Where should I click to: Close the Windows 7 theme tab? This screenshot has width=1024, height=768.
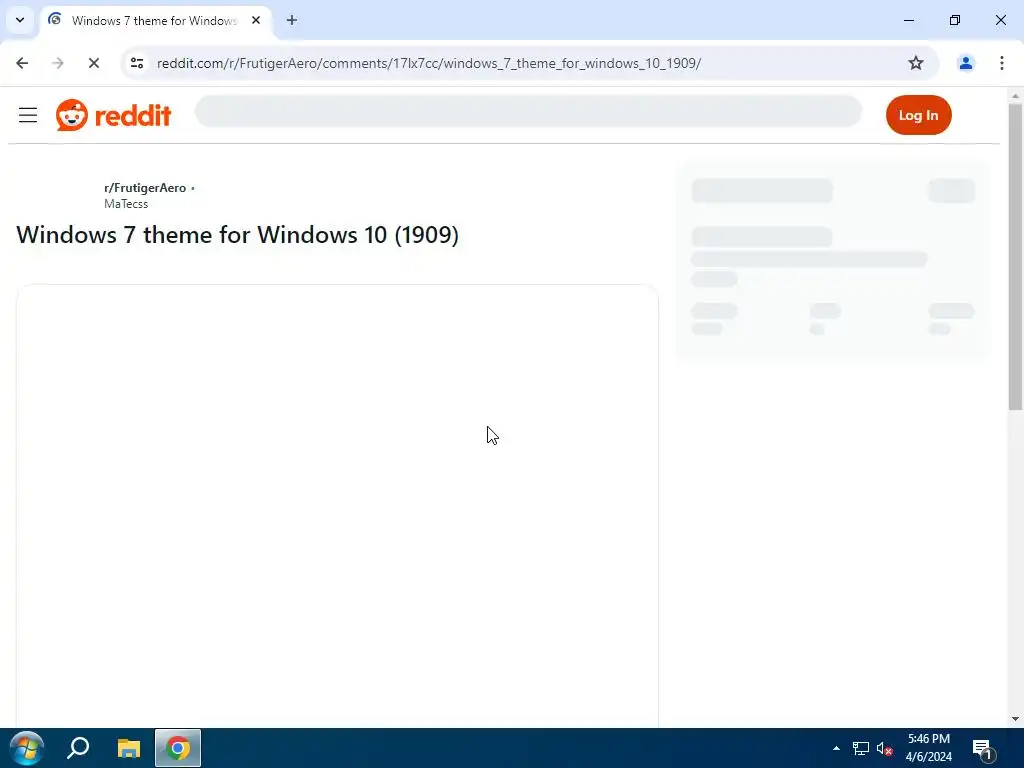(x=256, y=20)
